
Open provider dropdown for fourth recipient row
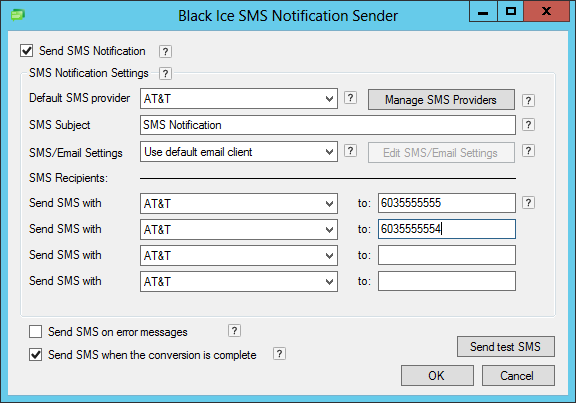click(x=239, y=281)
